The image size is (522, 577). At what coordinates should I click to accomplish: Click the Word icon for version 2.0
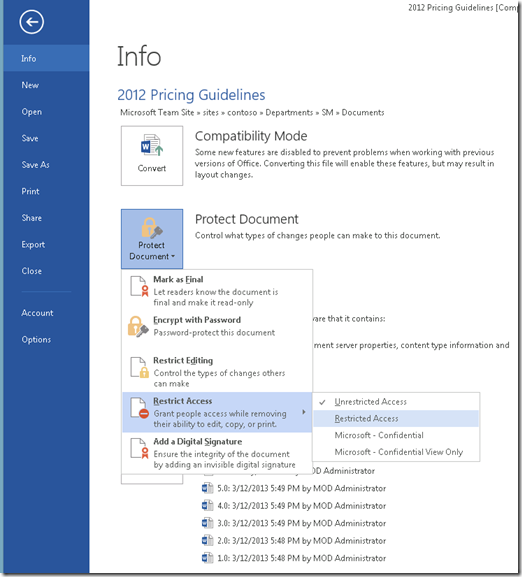pos(207,541)
